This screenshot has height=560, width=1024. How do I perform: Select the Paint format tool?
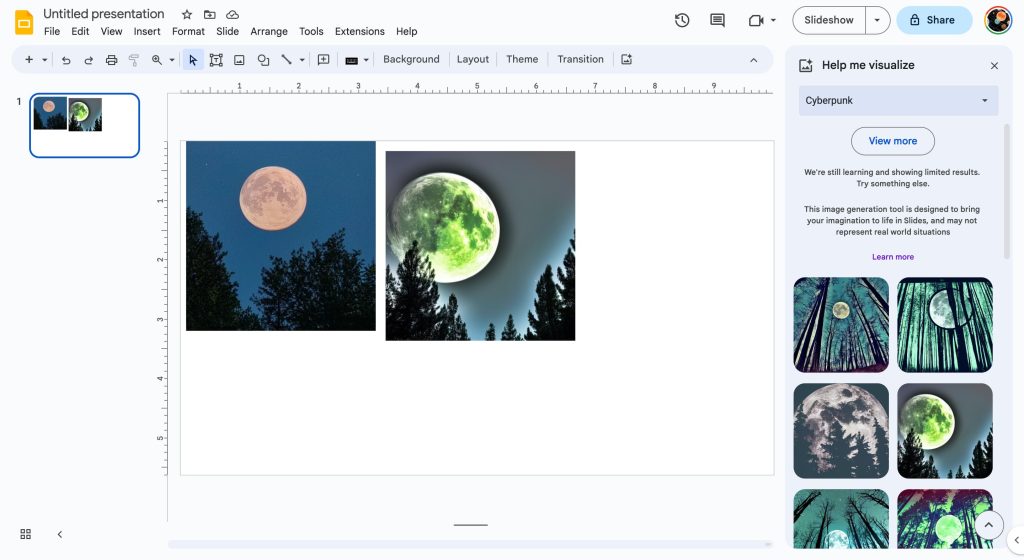point(133,60)
